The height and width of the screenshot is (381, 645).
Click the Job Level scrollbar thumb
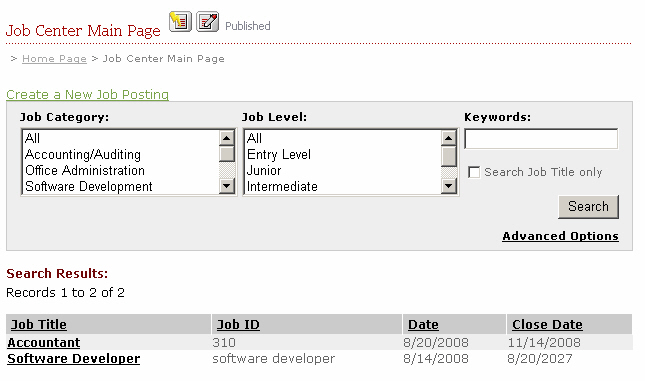pos(449,156)
